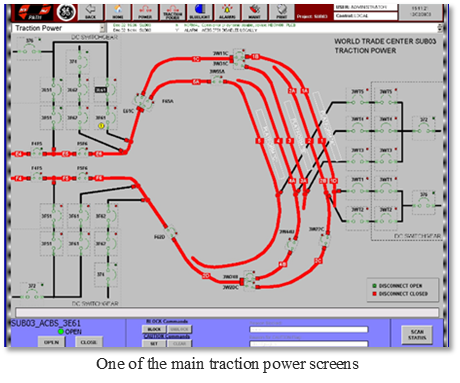Click the red E4 track section label

point(19,154)
